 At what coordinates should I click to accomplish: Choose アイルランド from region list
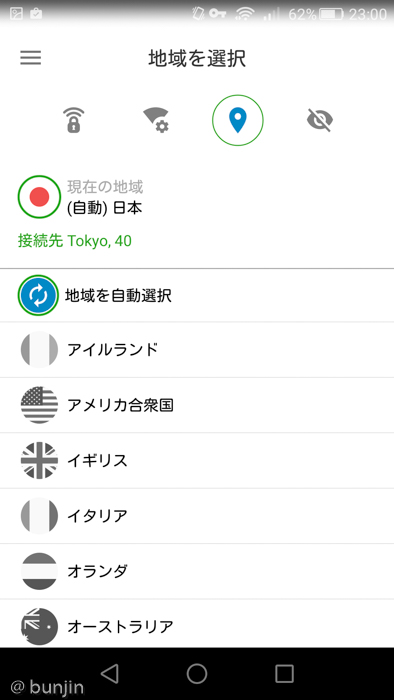(x=197, y=350)
